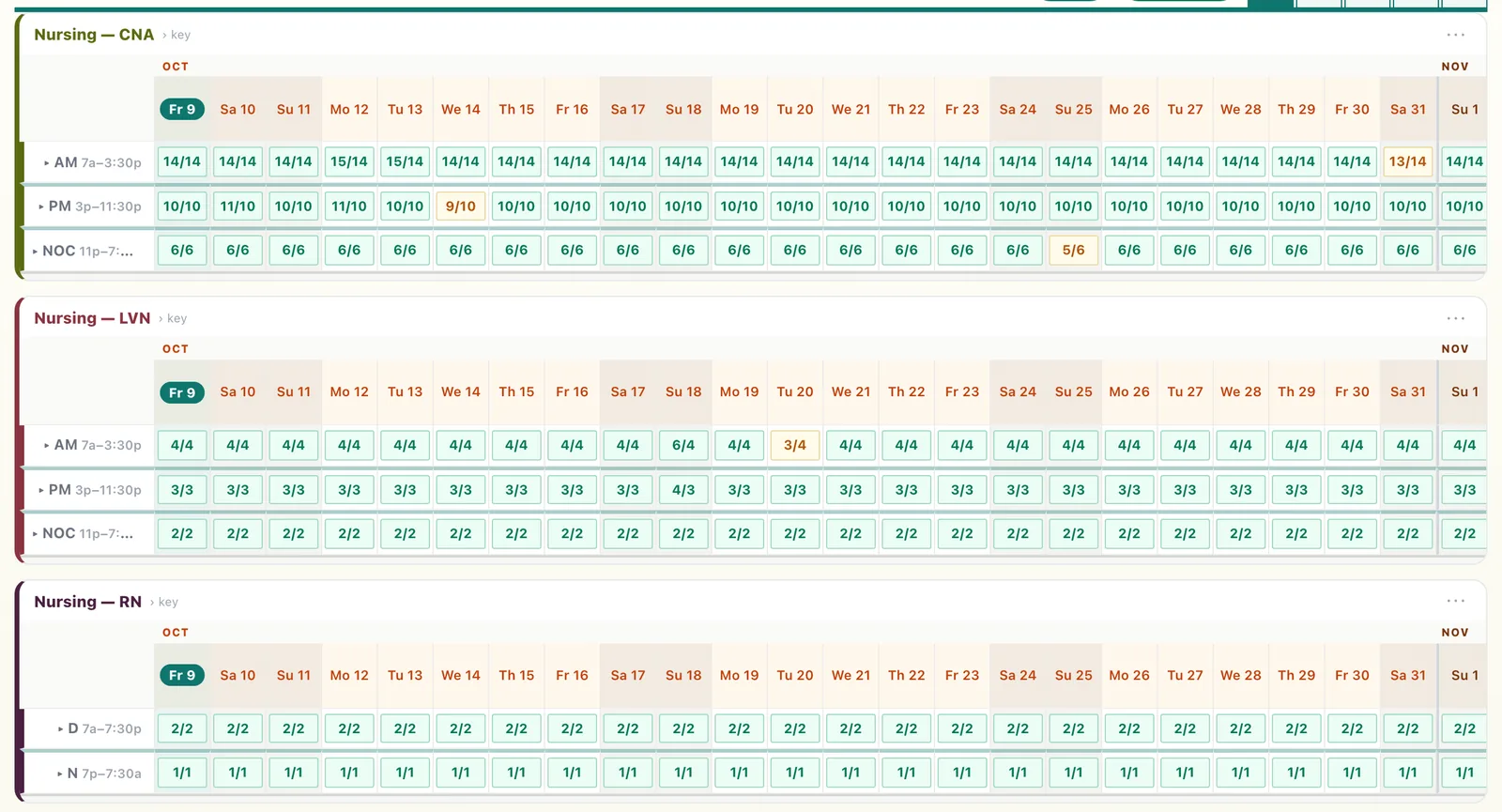Viewport: 1502px width, 812px height.
Task: Open the Nursing — RN more options menu
Action: point(1455,601)
